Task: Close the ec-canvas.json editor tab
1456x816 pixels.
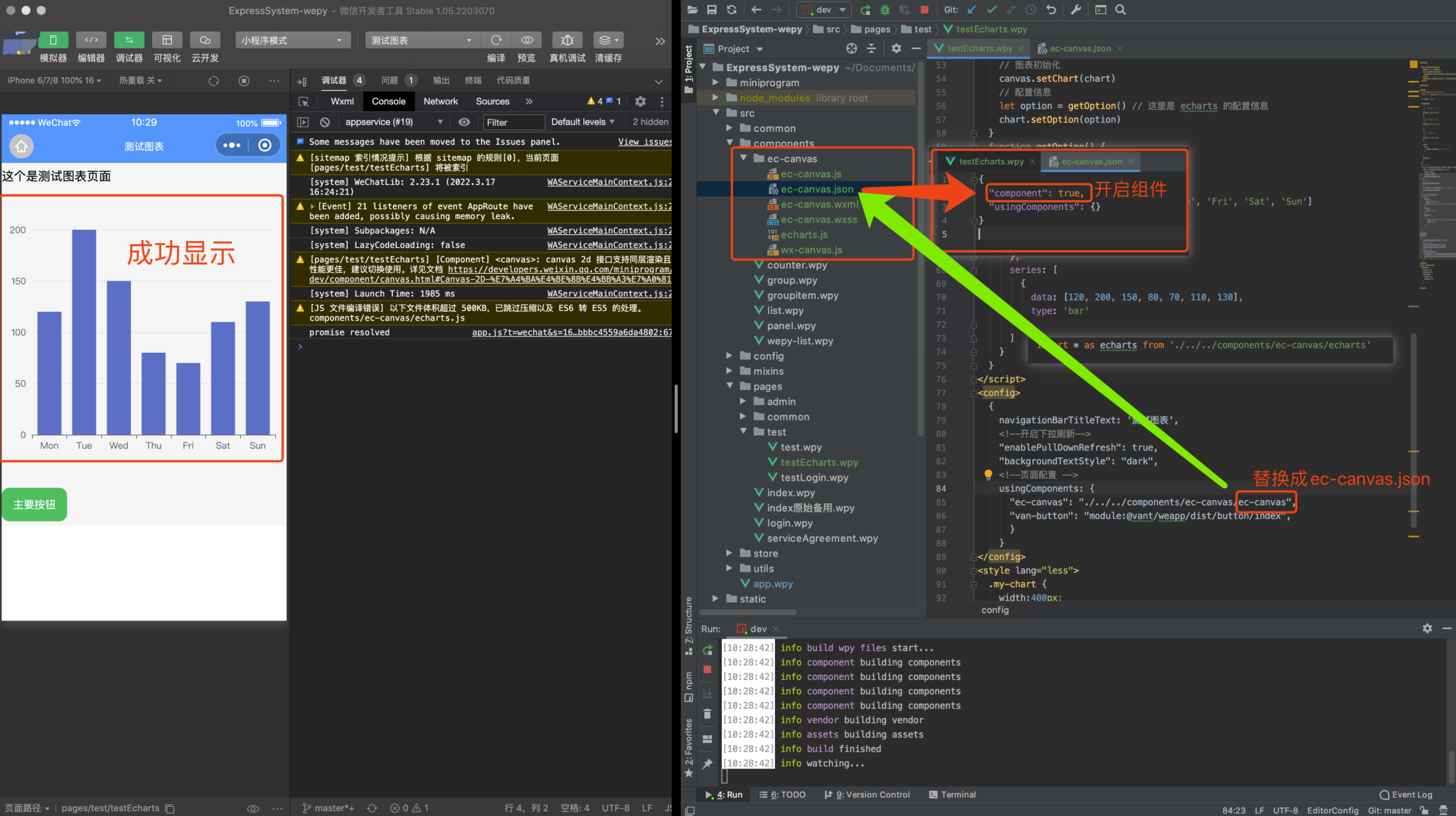Action: (x=1120, y=49)
